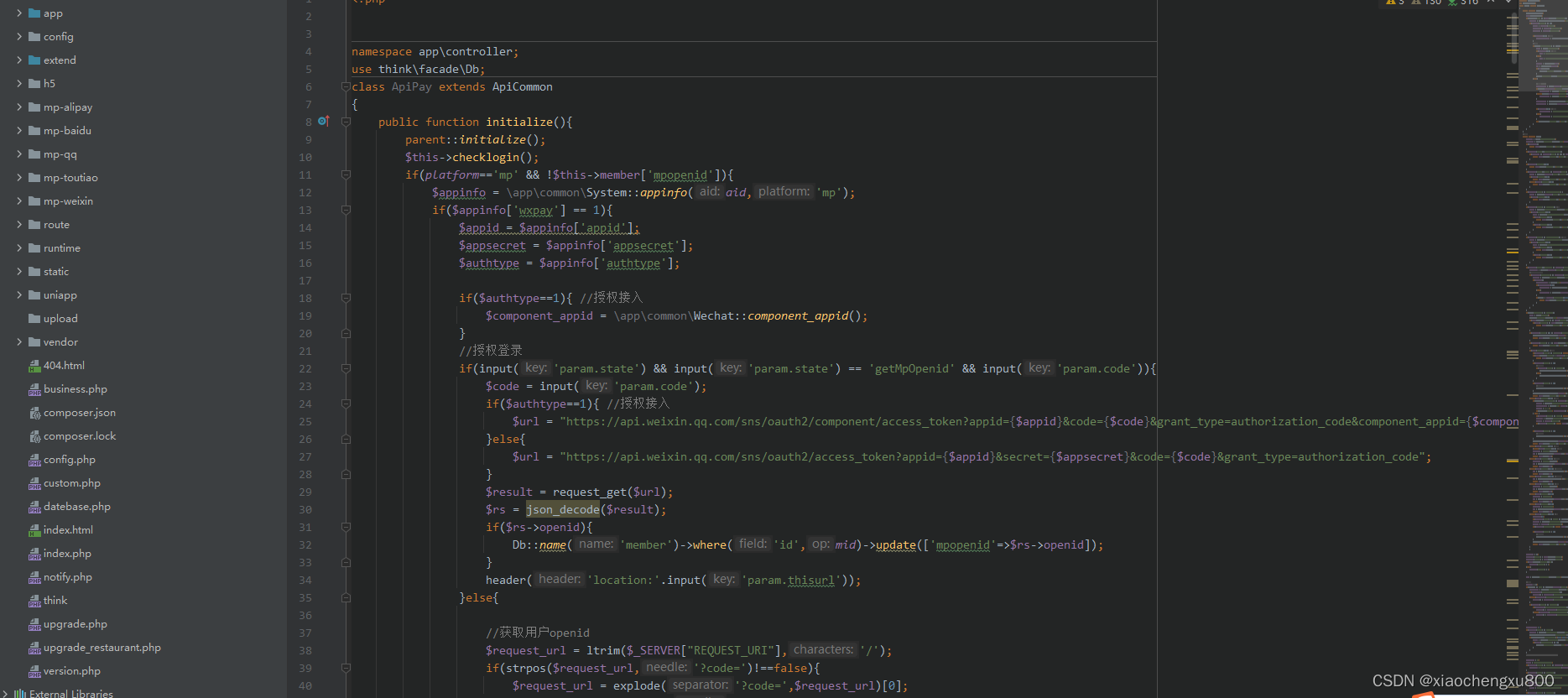
Task: Click the ApiCommon class name in code
Action: [x=522, y=86]
